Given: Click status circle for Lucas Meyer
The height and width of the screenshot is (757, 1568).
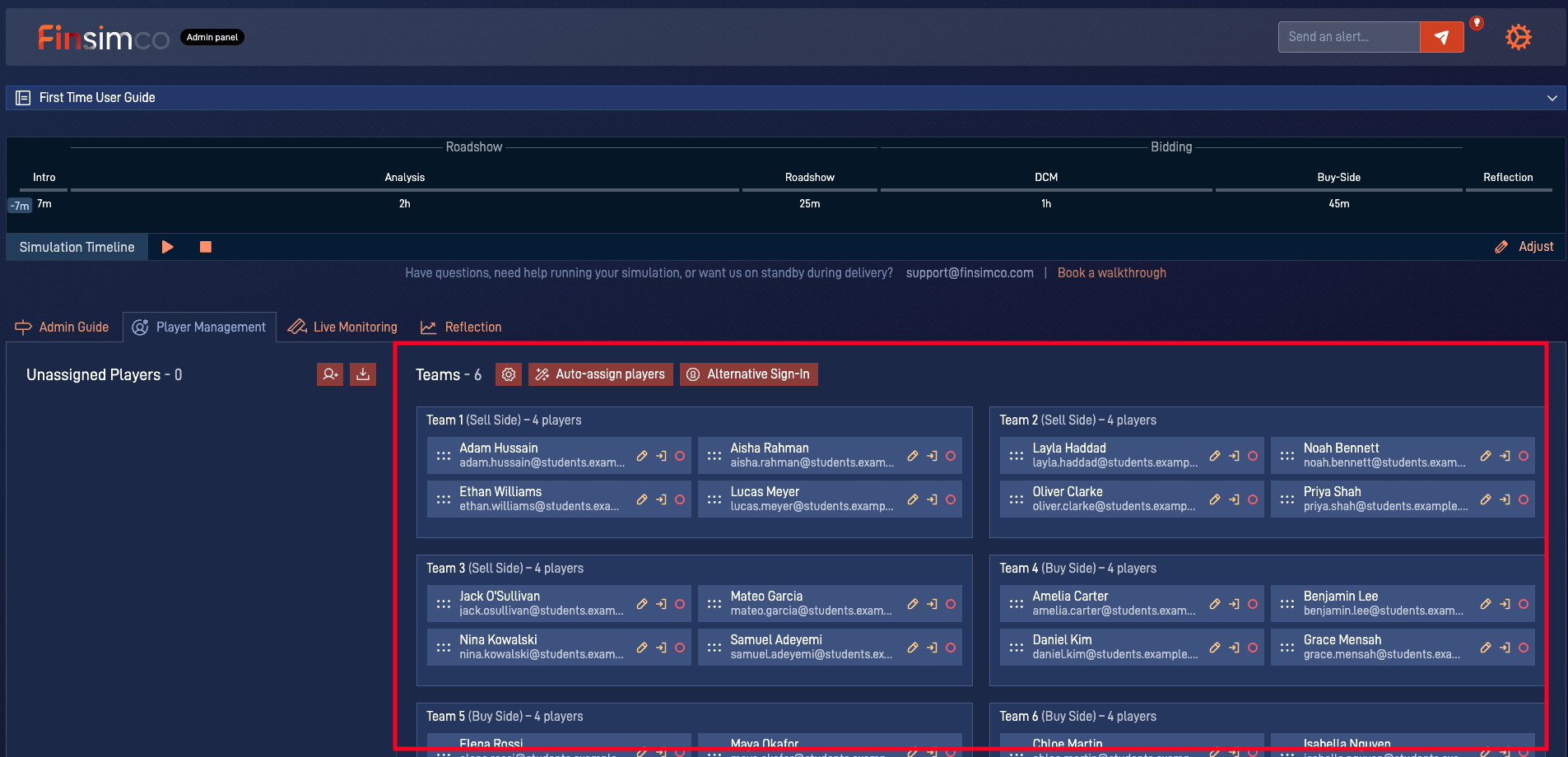Looking at the screenshot, I should point(951,499).
